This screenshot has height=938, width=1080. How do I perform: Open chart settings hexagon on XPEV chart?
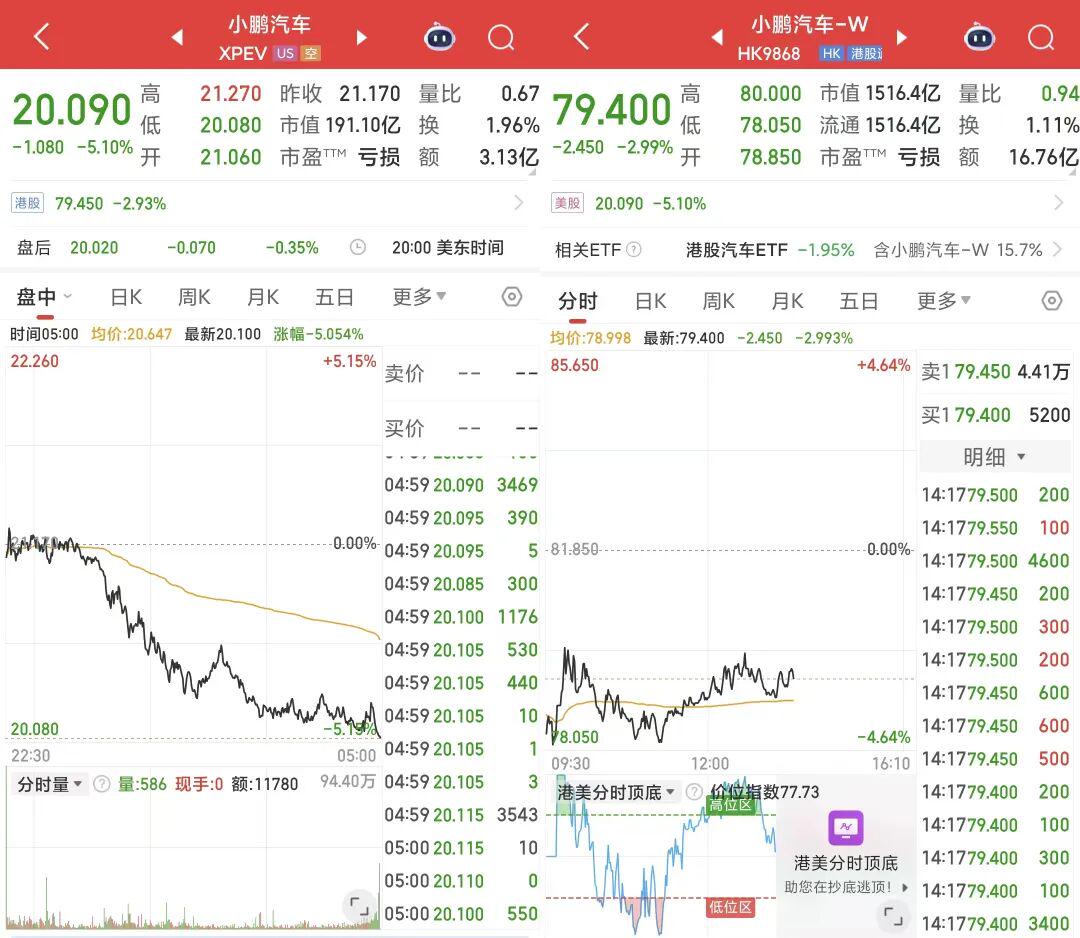(x=511, y=297)
